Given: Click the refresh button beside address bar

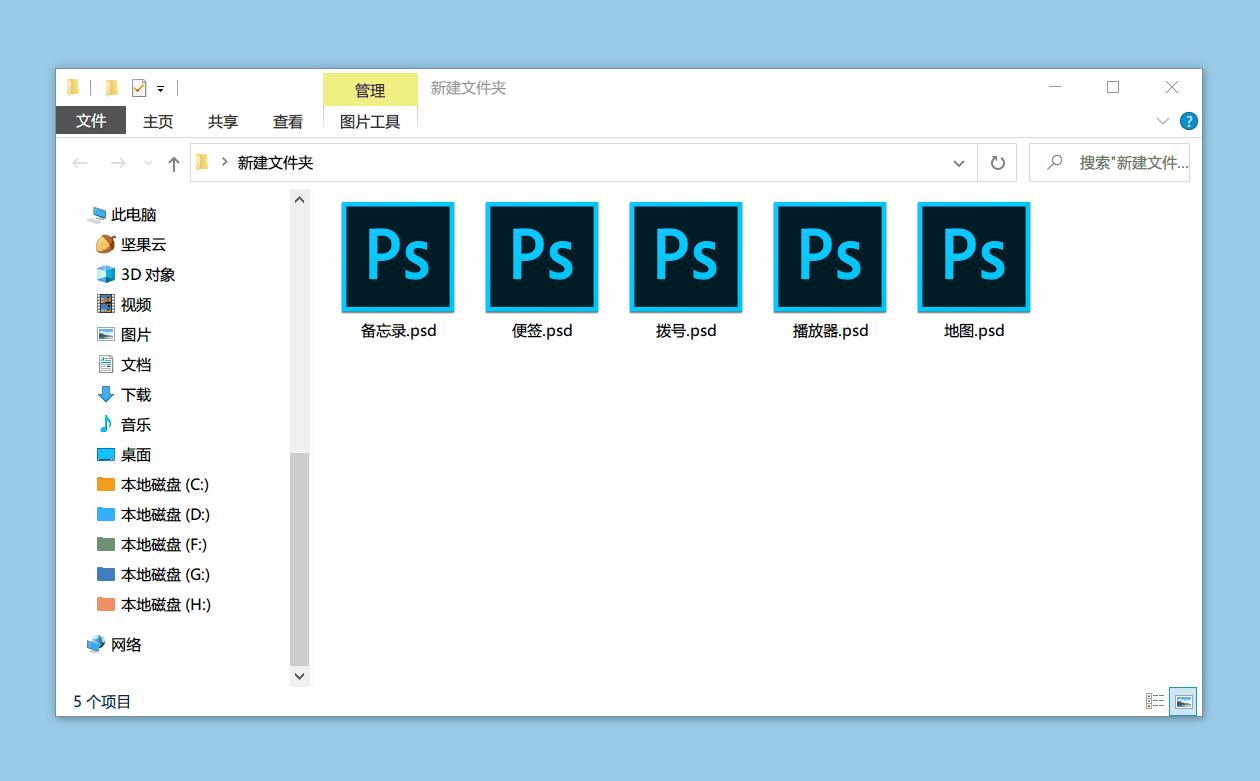Looking at the screenshot, I should coord(997,163).
